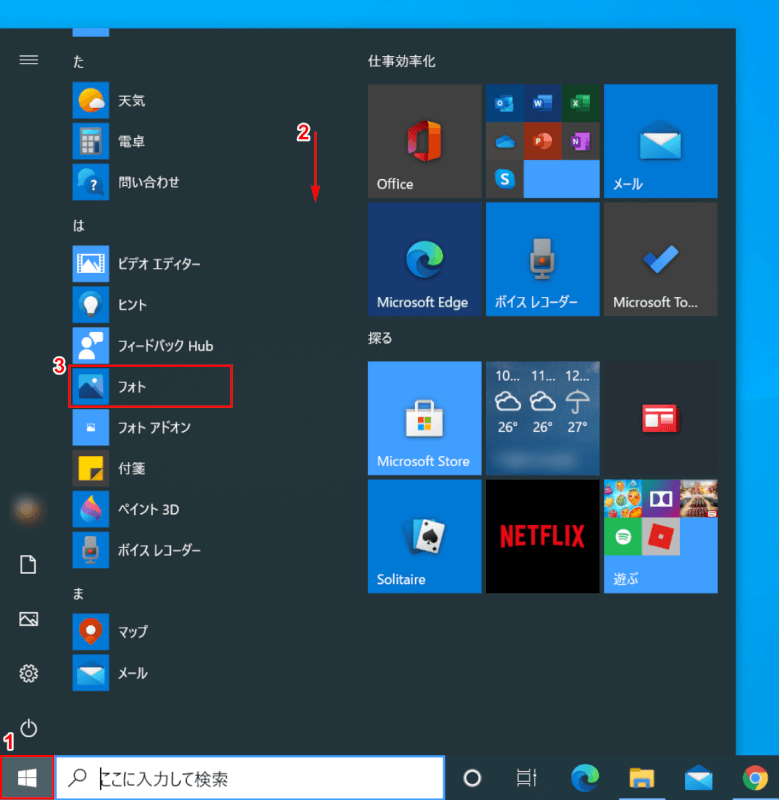This screenshot has width=779, height=800.
Task: Open the red news tile
Action: (x=661, y=418)
